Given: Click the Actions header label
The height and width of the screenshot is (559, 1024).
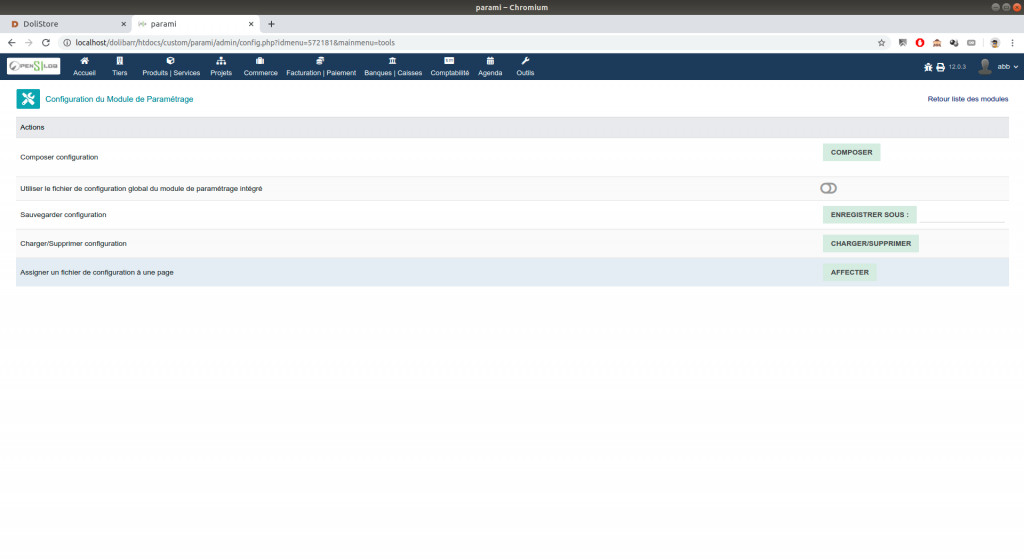Looking at the screenshot, I should (x=32, y=127).
